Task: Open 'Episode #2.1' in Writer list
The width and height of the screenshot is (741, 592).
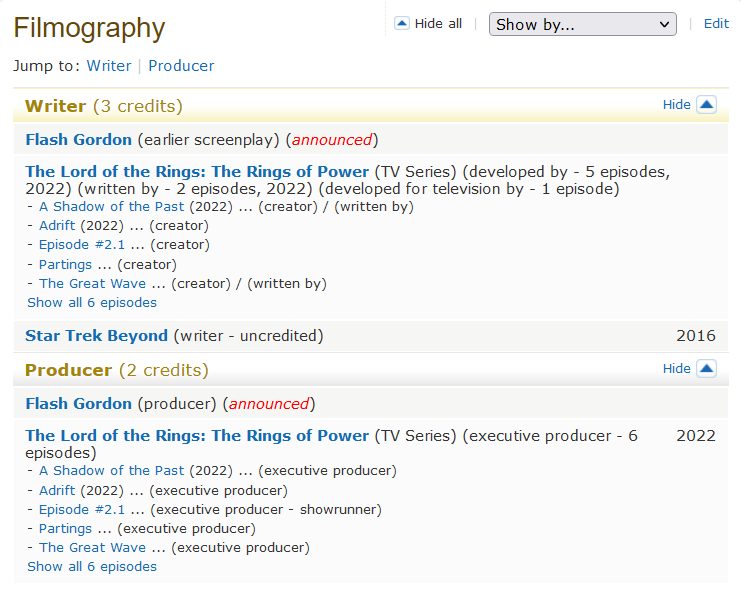Action: coord(82,245)
